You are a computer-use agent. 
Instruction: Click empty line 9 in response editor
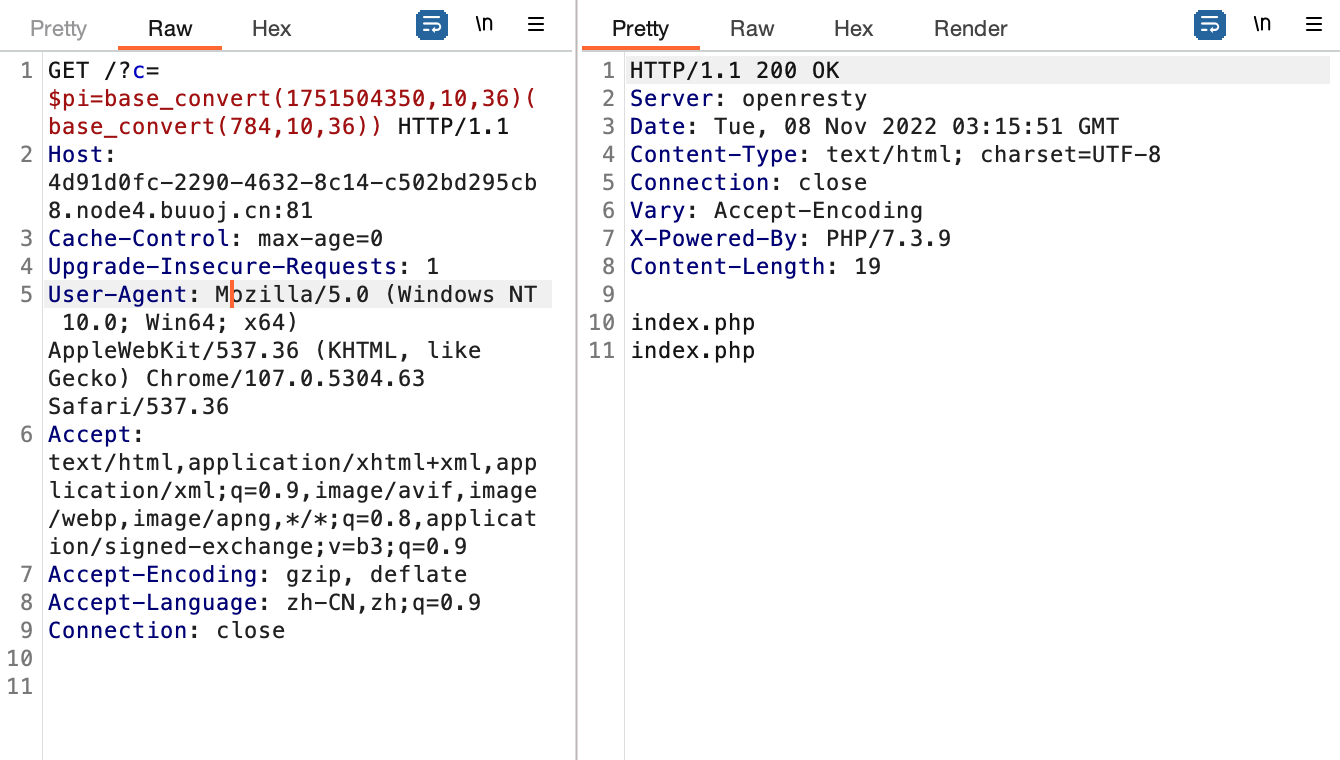tap(980, 295)
